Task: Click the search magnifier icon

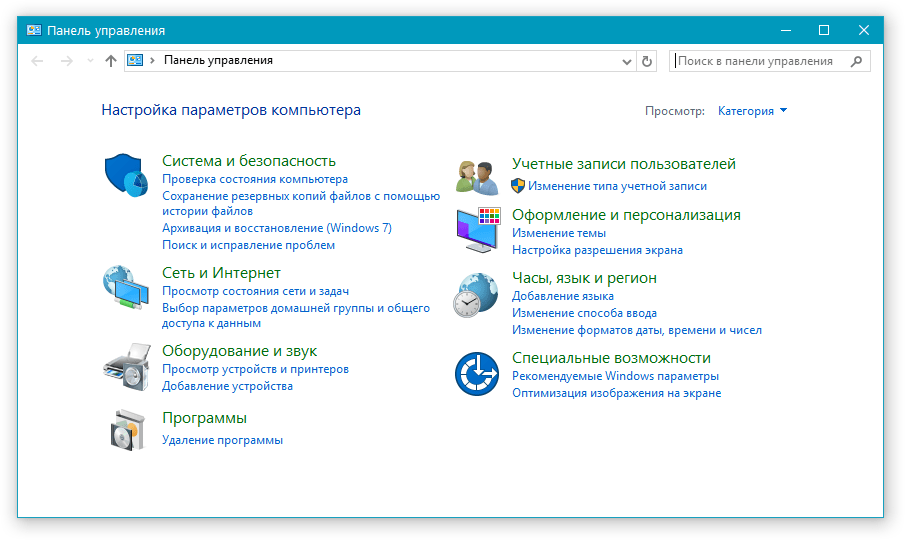Action: click(857, 61)
